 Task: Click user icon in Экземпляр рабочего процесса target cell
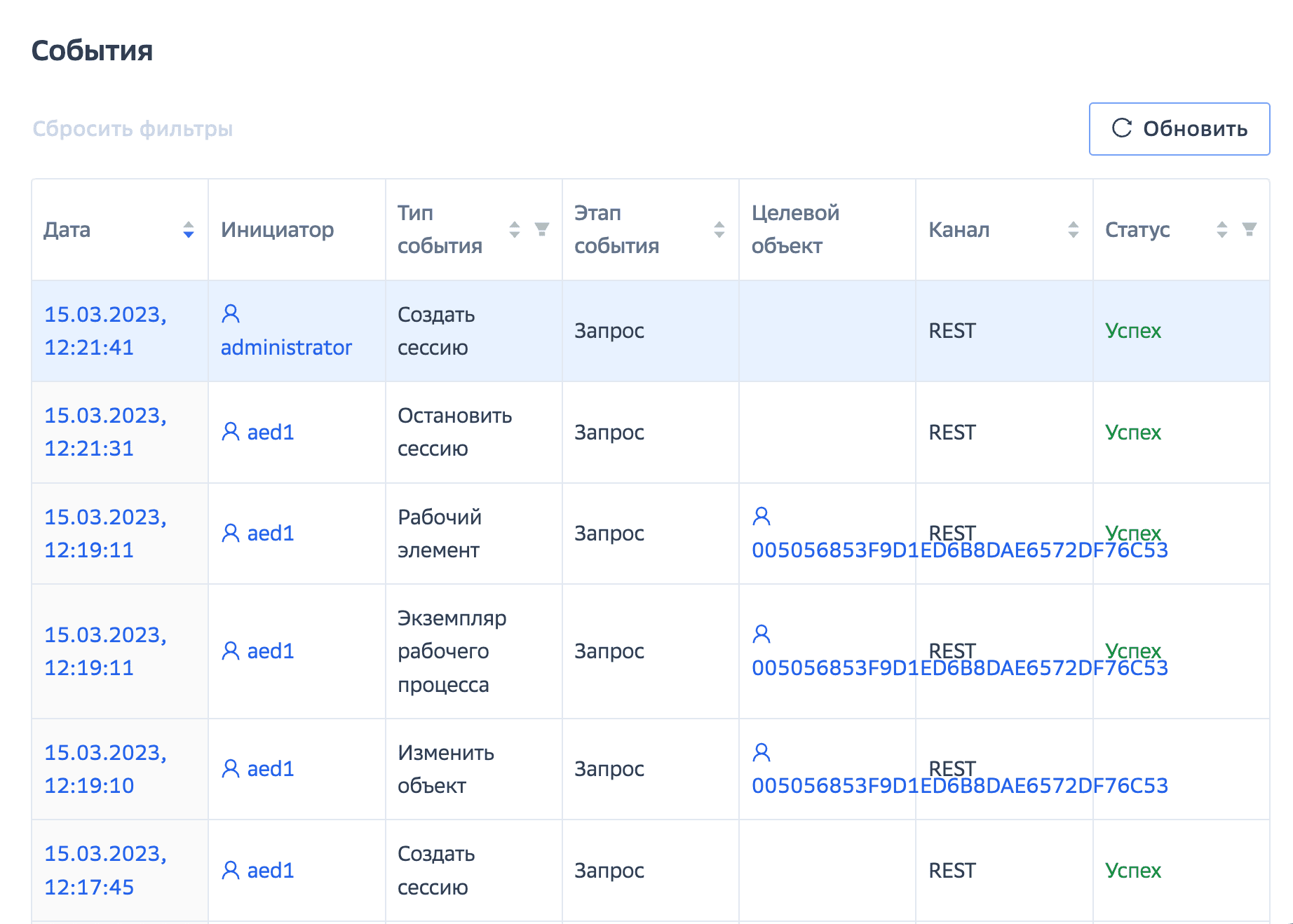(x=761, y=634)
